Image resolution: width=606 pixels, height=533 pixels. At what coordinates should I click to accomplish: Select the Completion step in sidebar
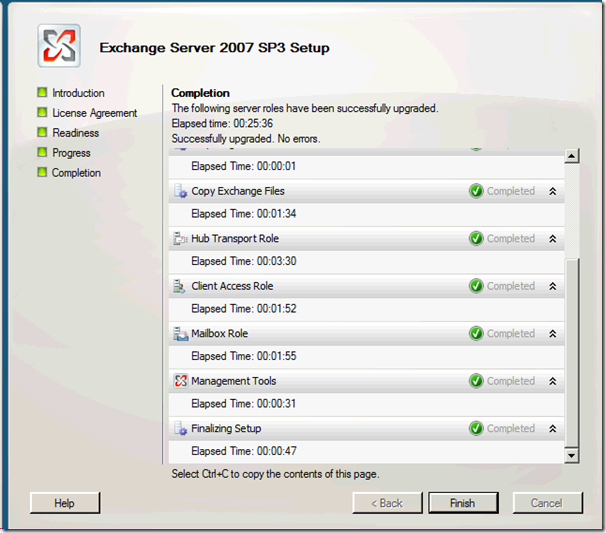[x=76, y=173]
